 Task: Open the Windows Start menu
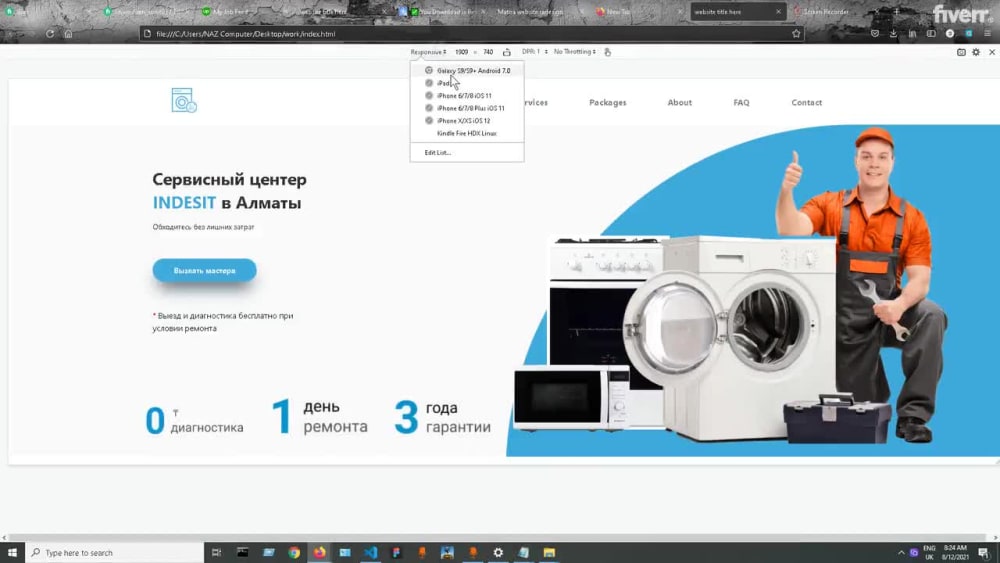point(12,552)
